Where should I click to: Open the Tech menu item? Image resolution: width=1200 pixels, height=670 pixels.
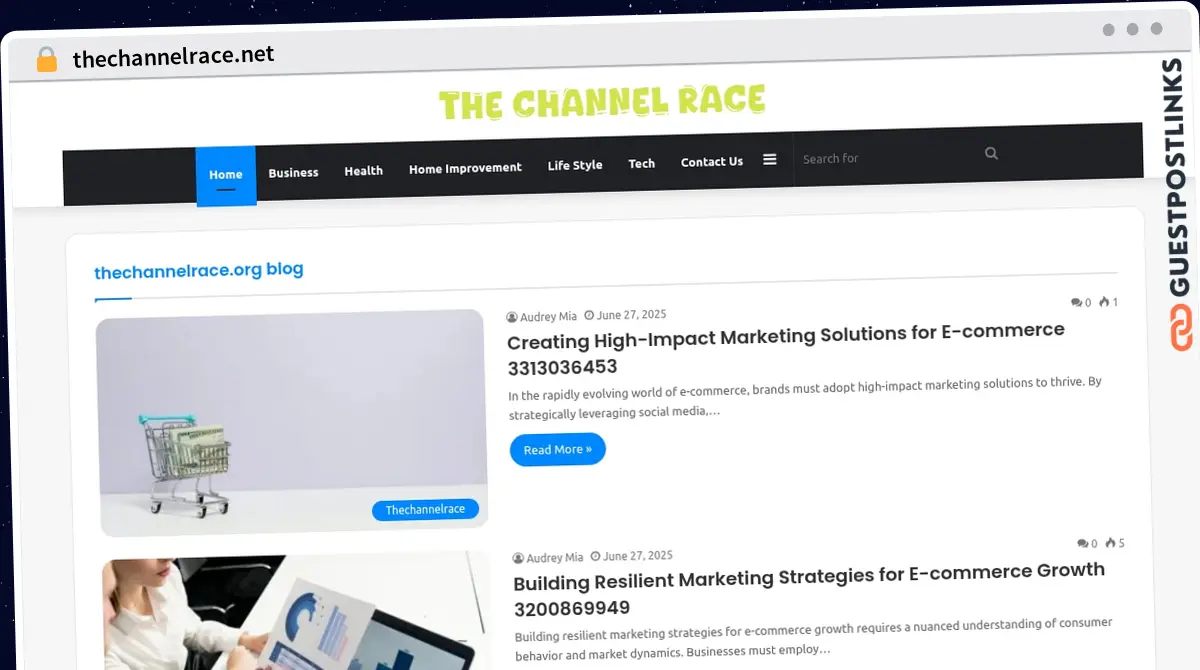(x=642, y=163)
